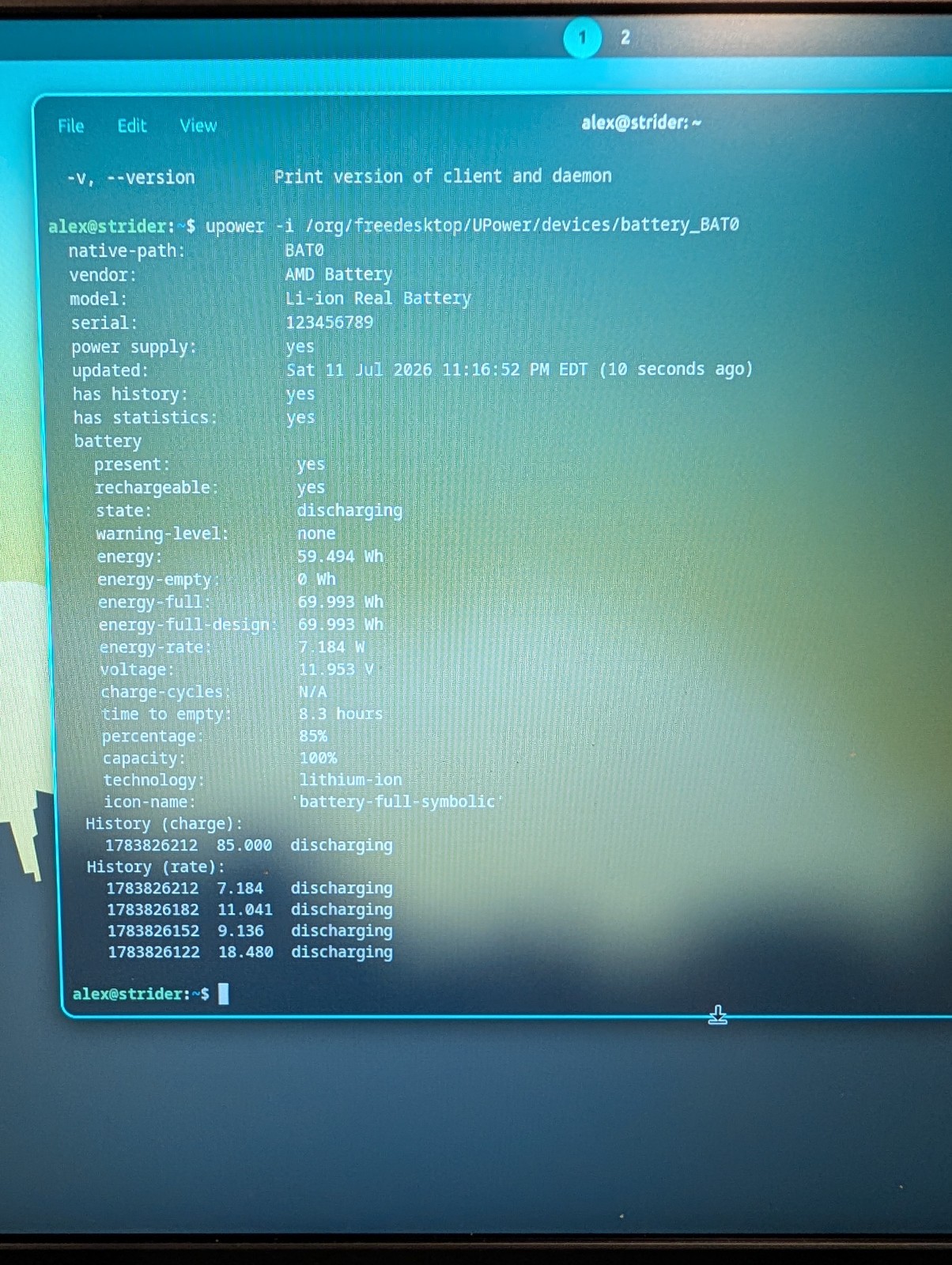
Task: Click the 'present:' label
Action: [132, 464]
